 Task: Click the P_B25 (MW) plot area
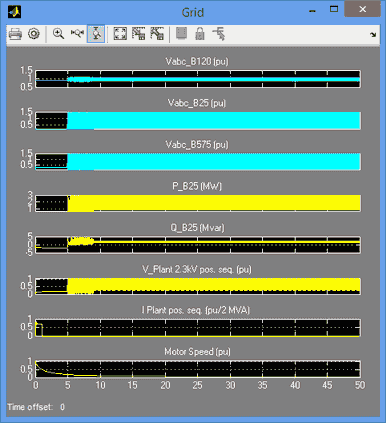pos(198,203)
